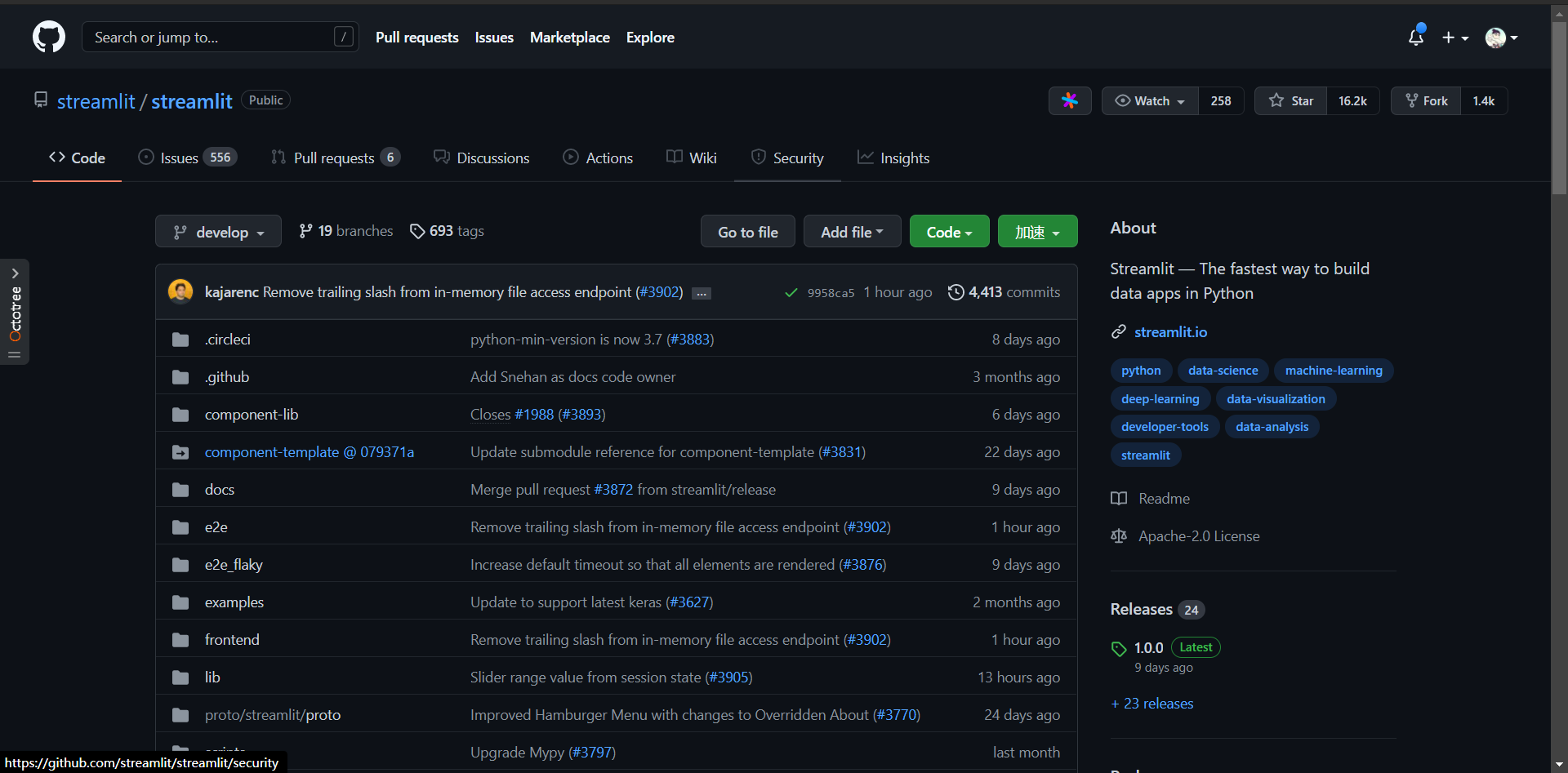1568x773 pixels.
Task: Click the tags label icon
Action: coord(417,231)
